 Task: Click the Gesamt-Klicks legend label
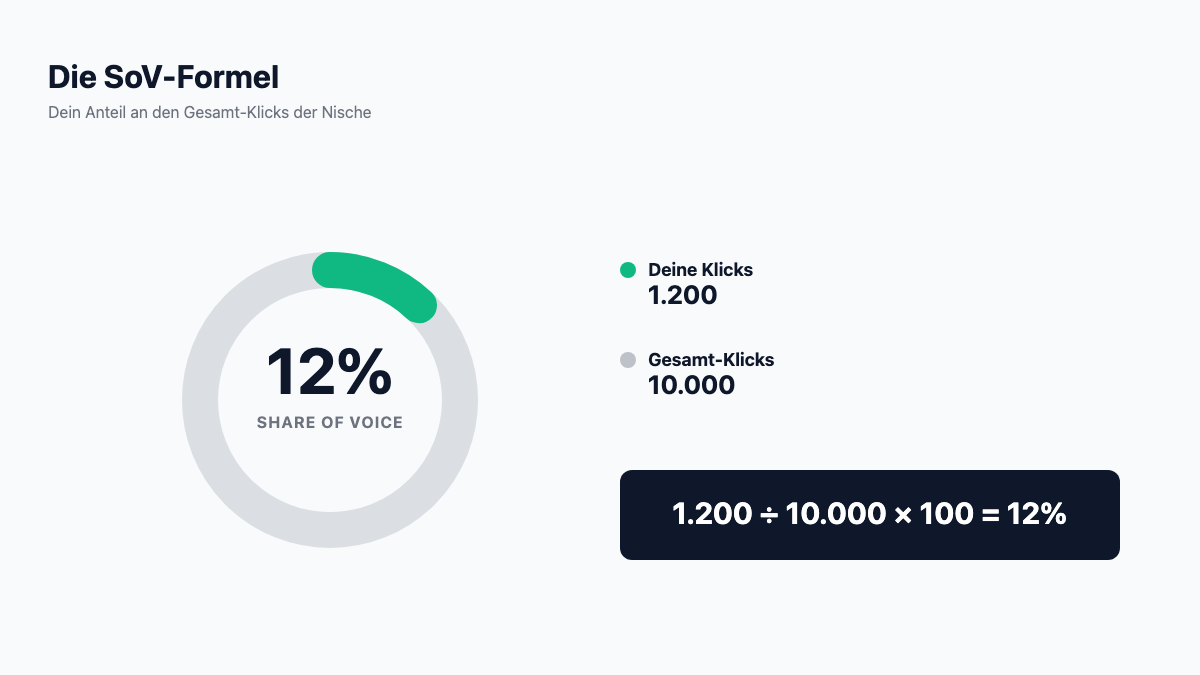711,360
